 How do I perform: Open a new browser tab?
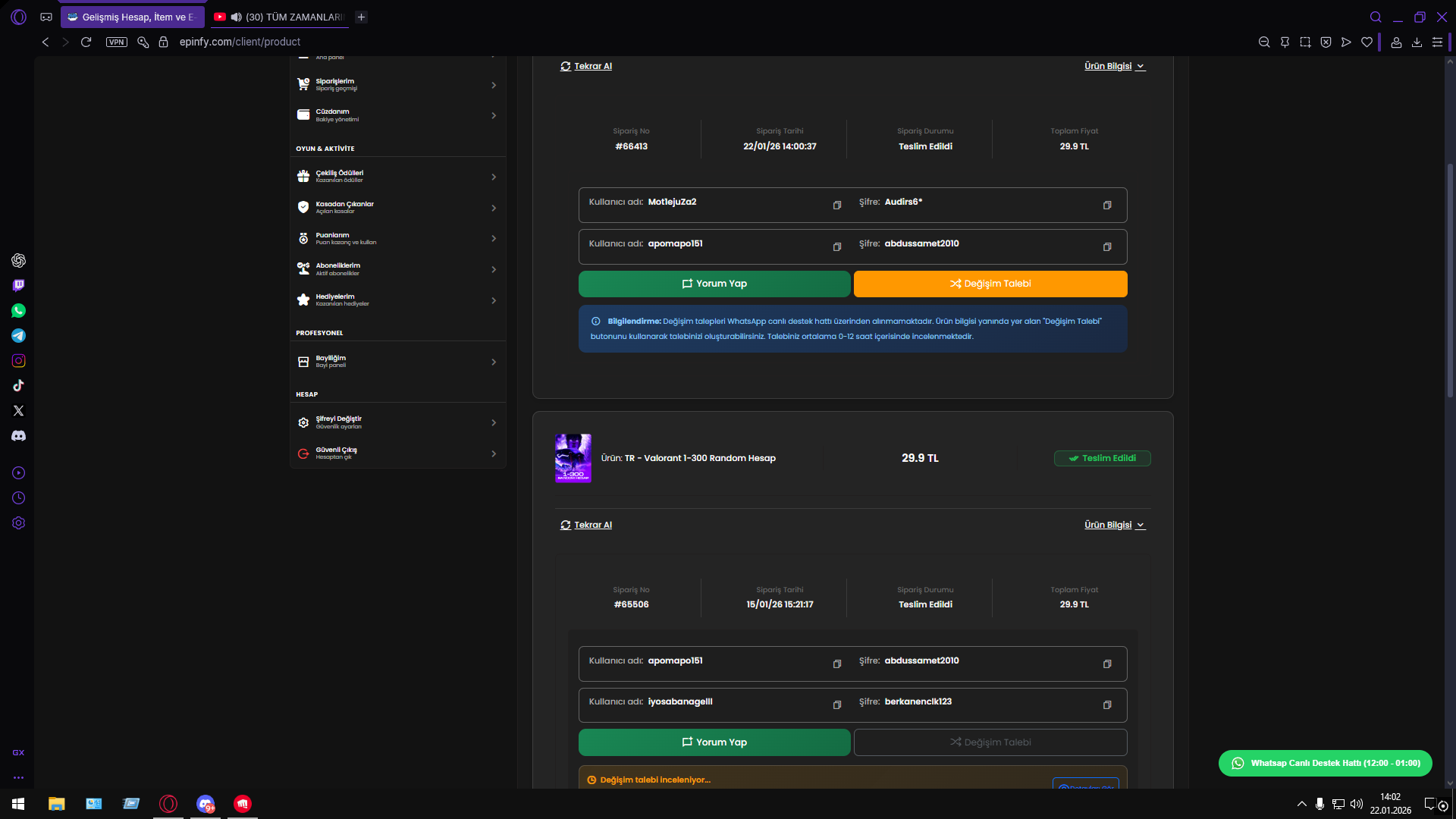point(362,17)
